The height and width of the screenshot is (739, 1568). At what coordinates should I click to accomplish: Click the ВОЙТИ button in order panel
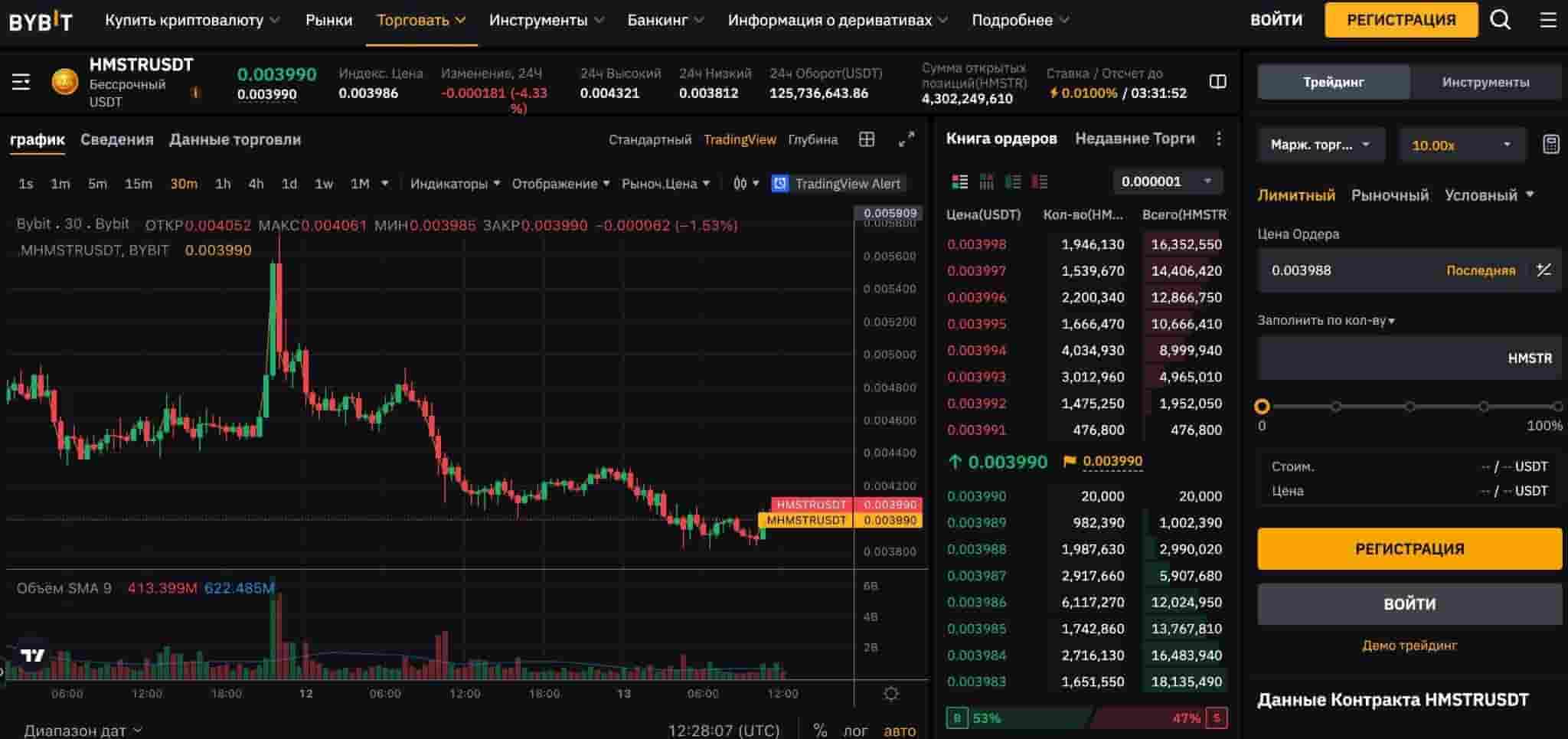[x=1410, y=604]
